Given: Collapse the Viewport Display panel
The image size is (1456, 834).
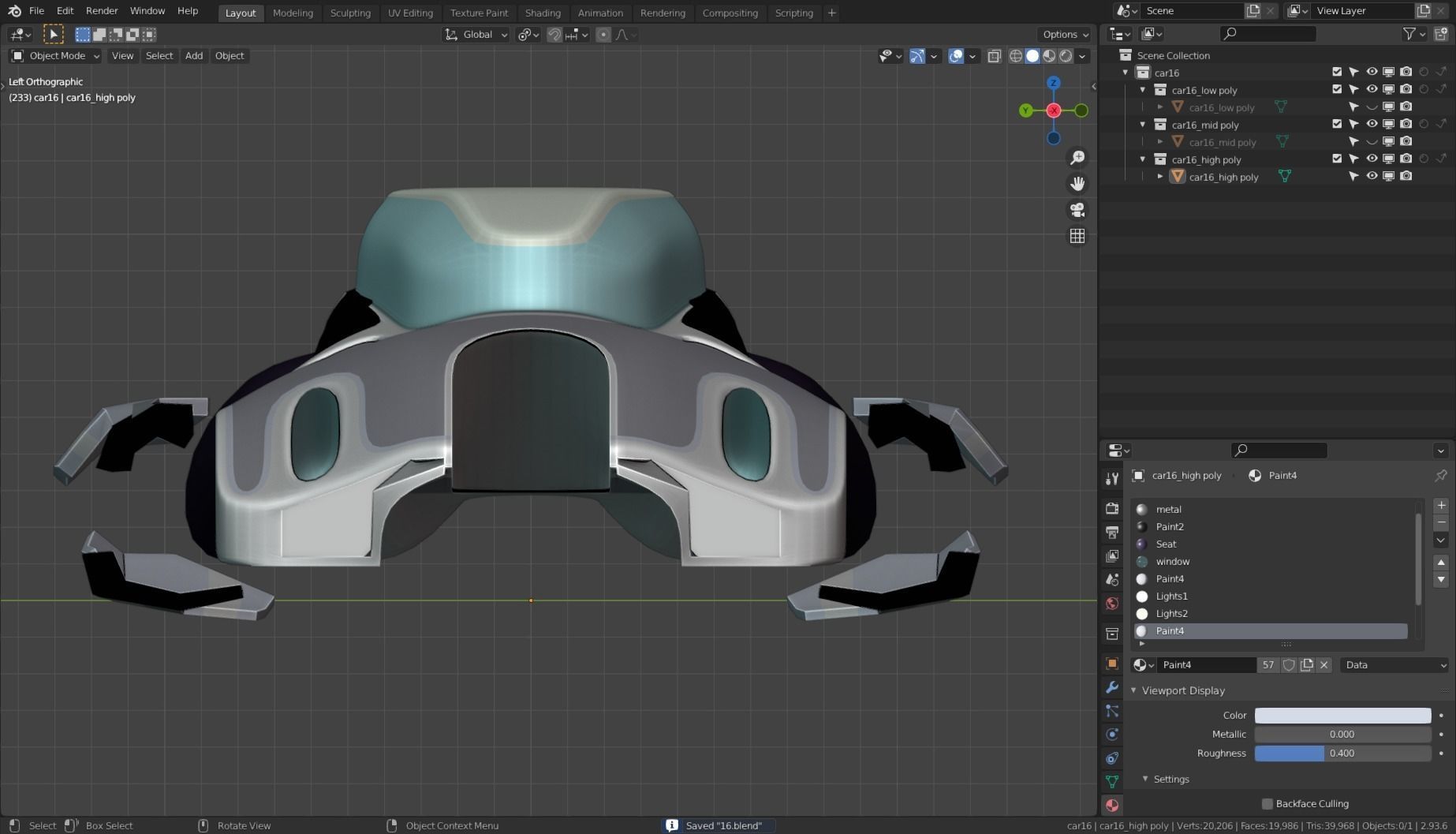Looking at the screenshot, I should click(x=1133, y=690).
